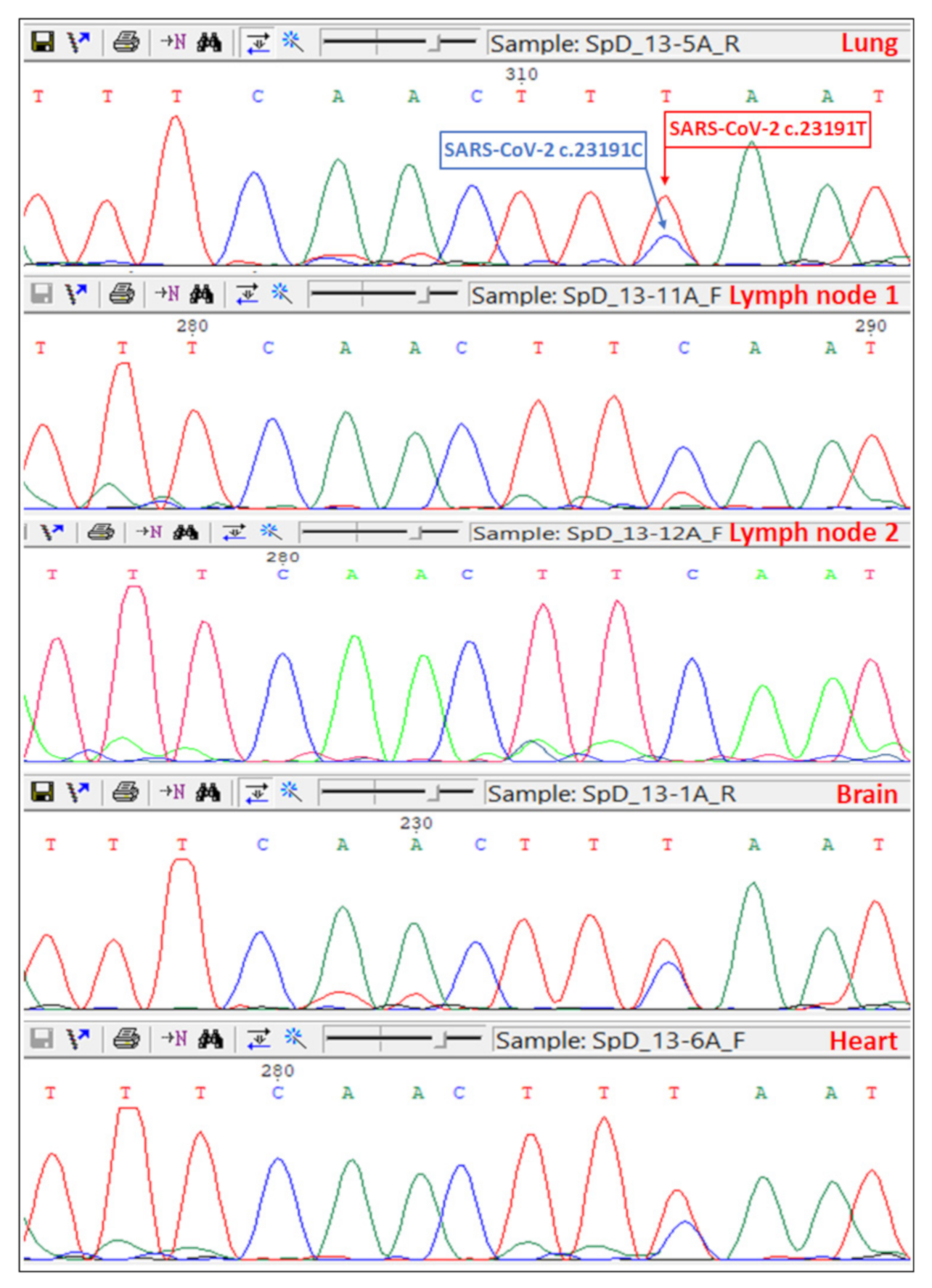
Task: Click the save icon in the SpD_13-5A_R panel
Action: pos(43,42)
